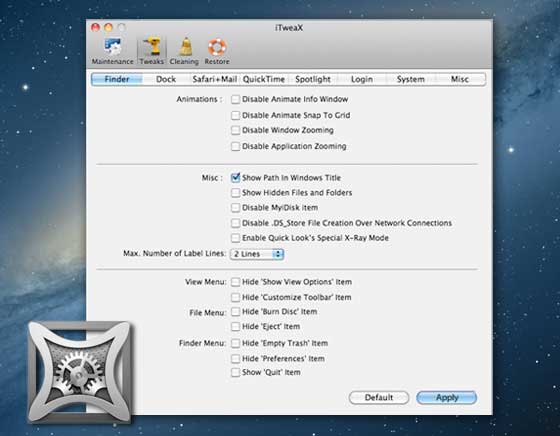The height and width of the screenshot is (436, 560).
Task: Check Hide 'Burn Disc' Item
Action: (x=235, y=312)
